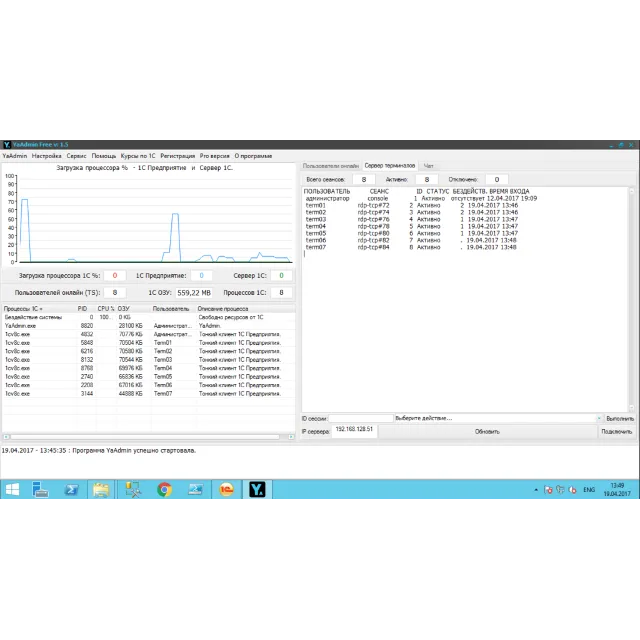Select 1cv8c.exe process with PID 4832
This screenshot has width=640, height=640.
pos(149,334)
